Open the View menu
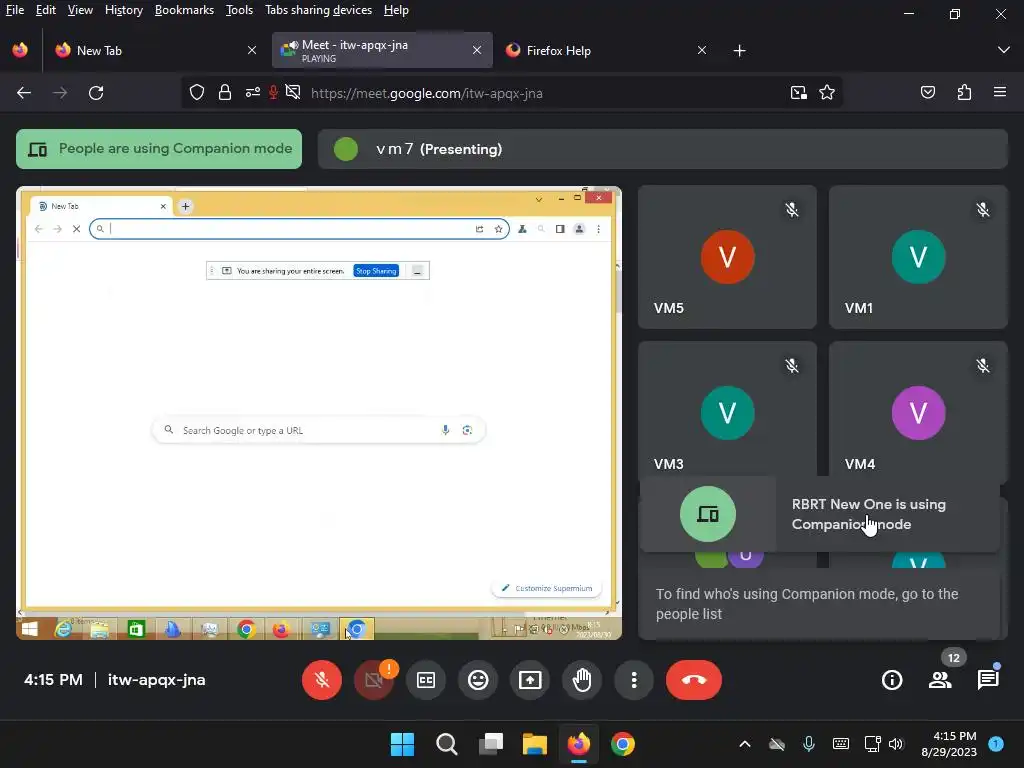 [x=80, y=10]
